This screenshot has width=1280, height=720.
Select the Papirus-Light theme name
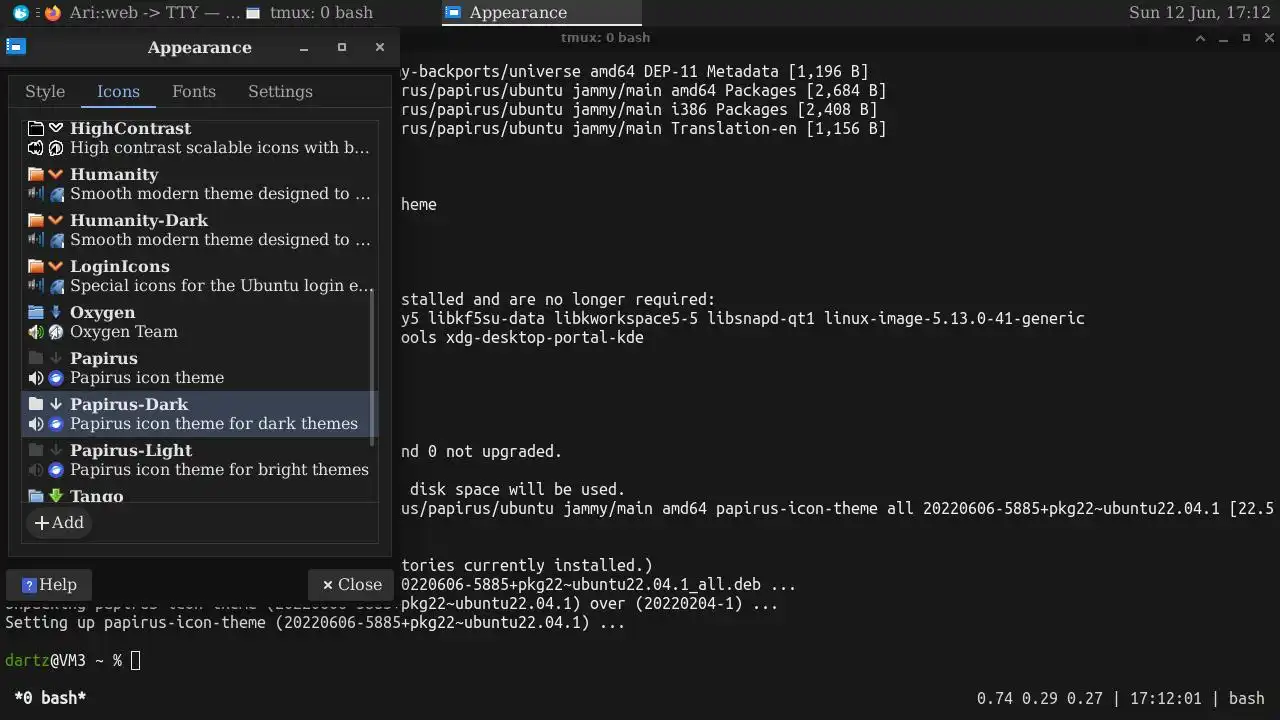click(x=131, y=450)
